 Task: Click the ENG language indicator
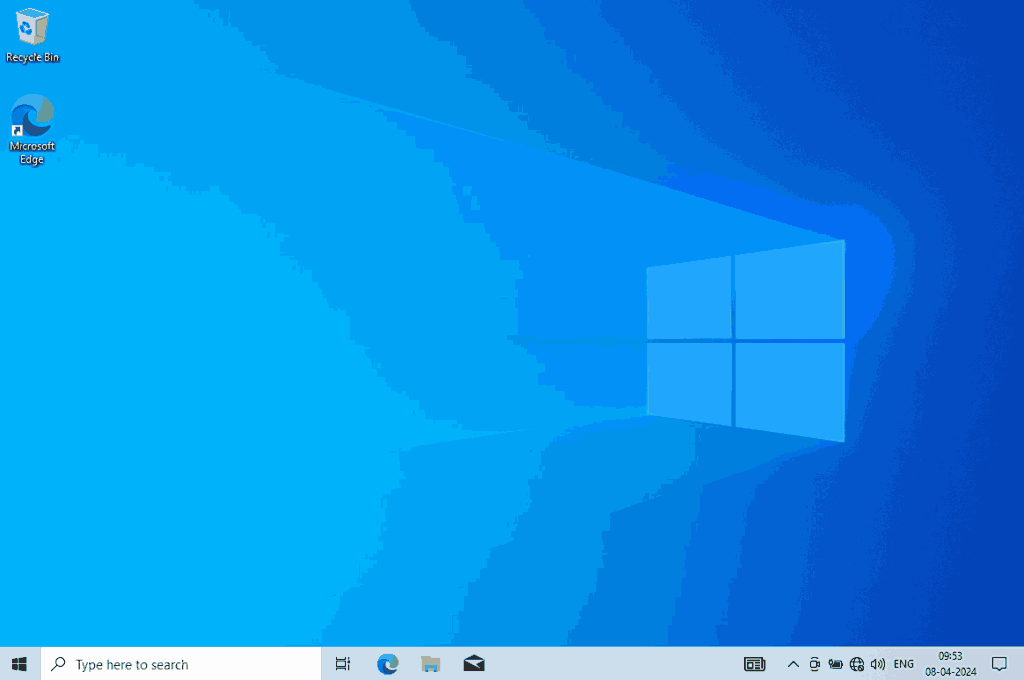point(904,664)
